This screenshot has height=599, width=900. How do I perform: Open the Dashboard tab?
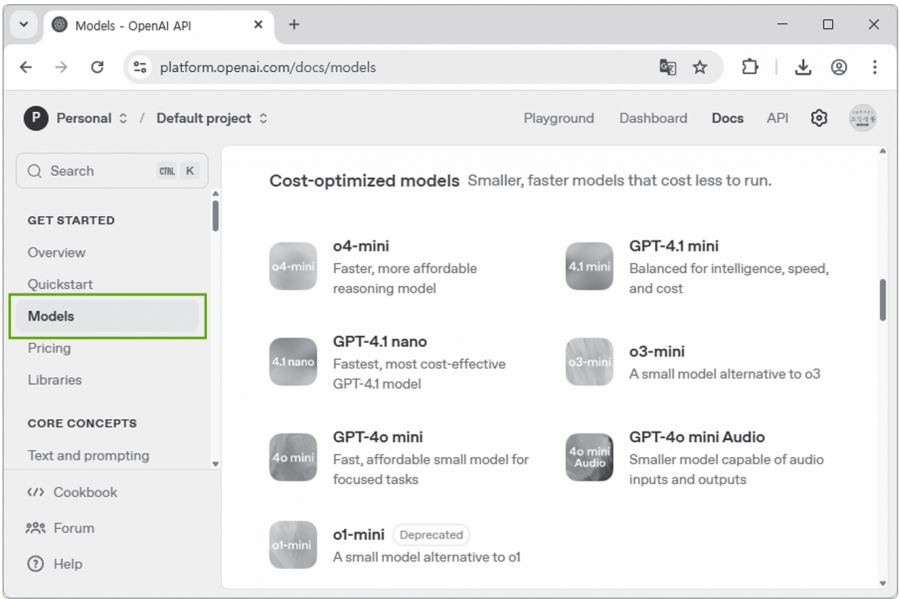(653, 118)
